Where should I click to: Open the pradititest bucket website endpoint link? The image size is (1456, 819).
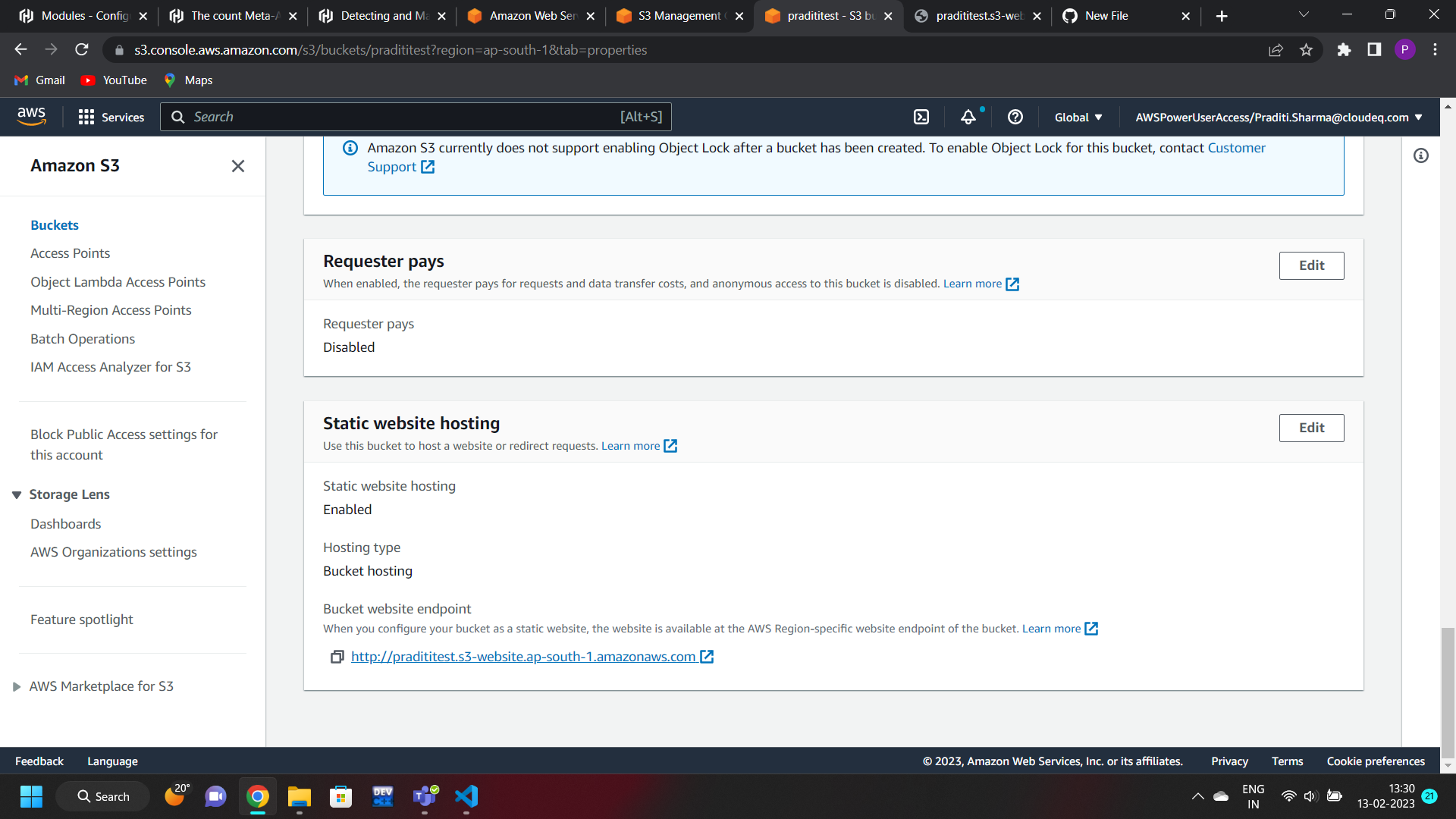[x=523, y=657]
